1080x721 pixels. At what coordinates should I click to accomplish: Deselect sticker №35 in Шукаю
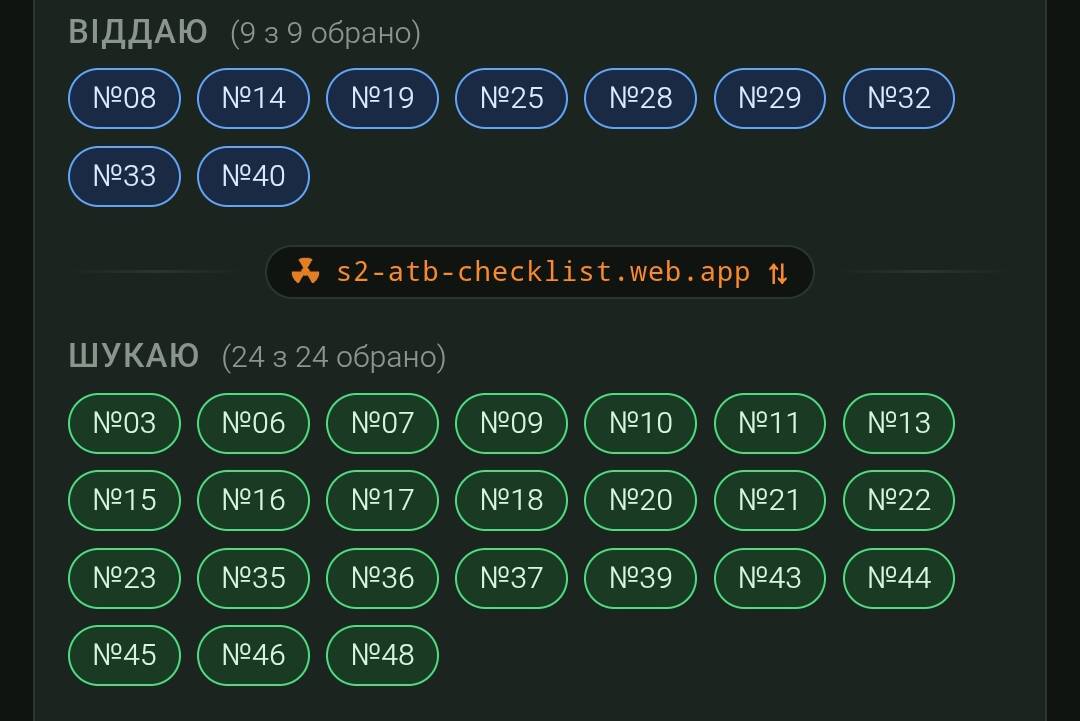pyautogui.click(x=254, y=578)
